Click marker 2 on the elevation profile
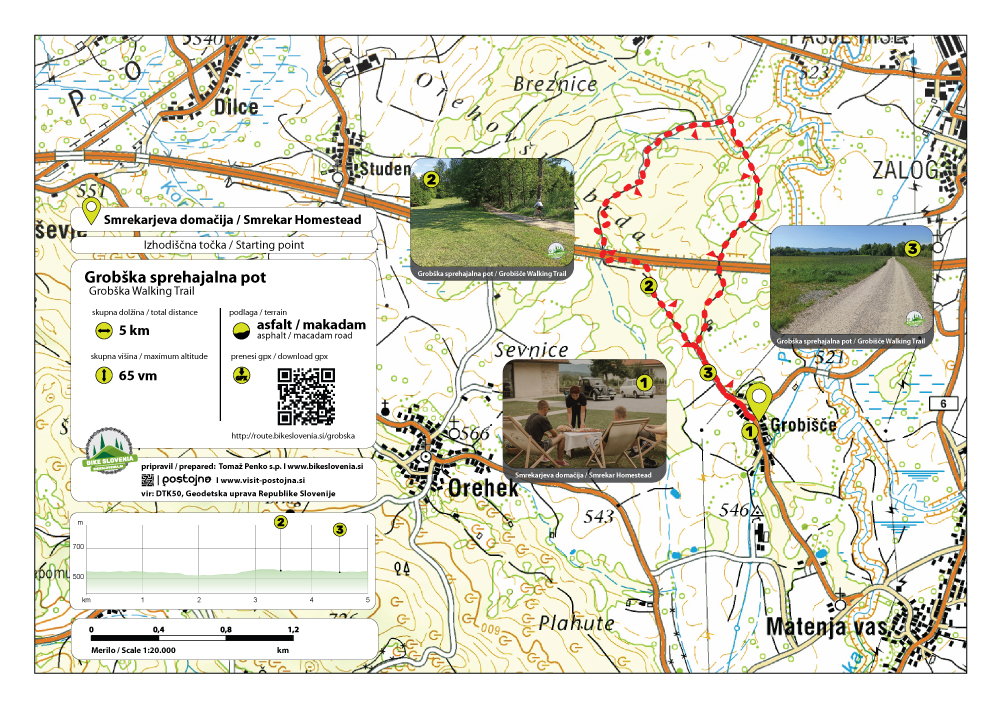Image resolution: width=1000 pixels, height=707 pixels. 281,522
